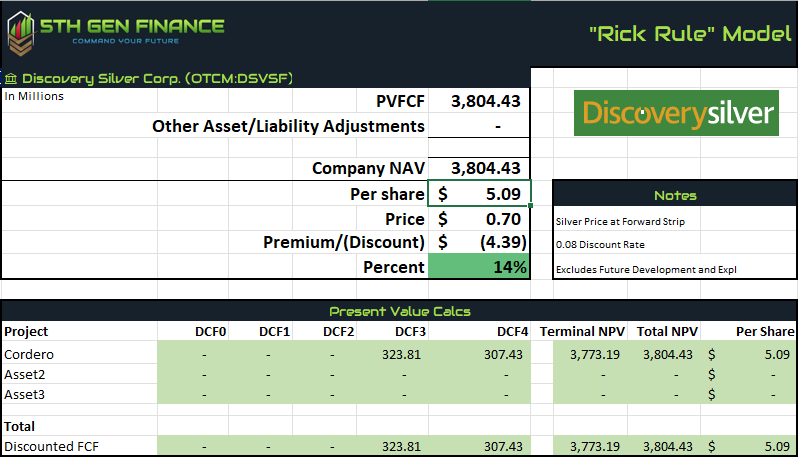Select the "Excludes Future Development and Expl" note
The height and width of the screenshot is (457, 798).
646,270
